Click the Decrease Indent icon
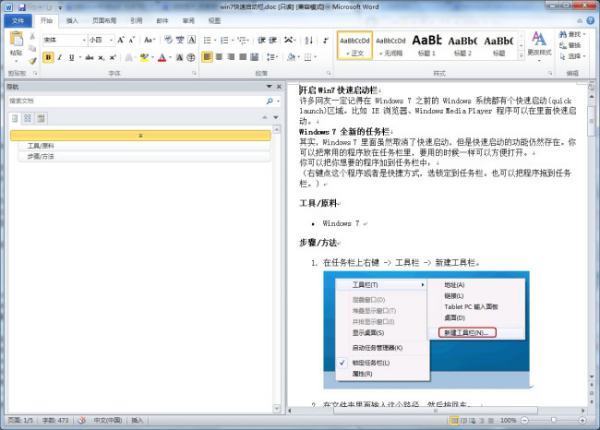 pos(262,40)
